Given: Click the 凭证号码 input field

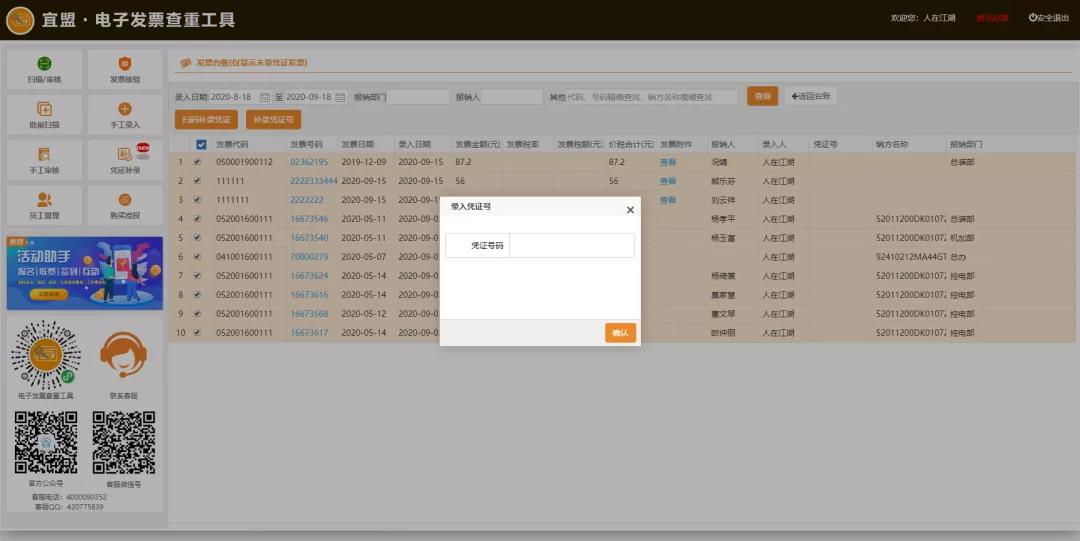Looking at the screenshot, I should click(571, 246).
